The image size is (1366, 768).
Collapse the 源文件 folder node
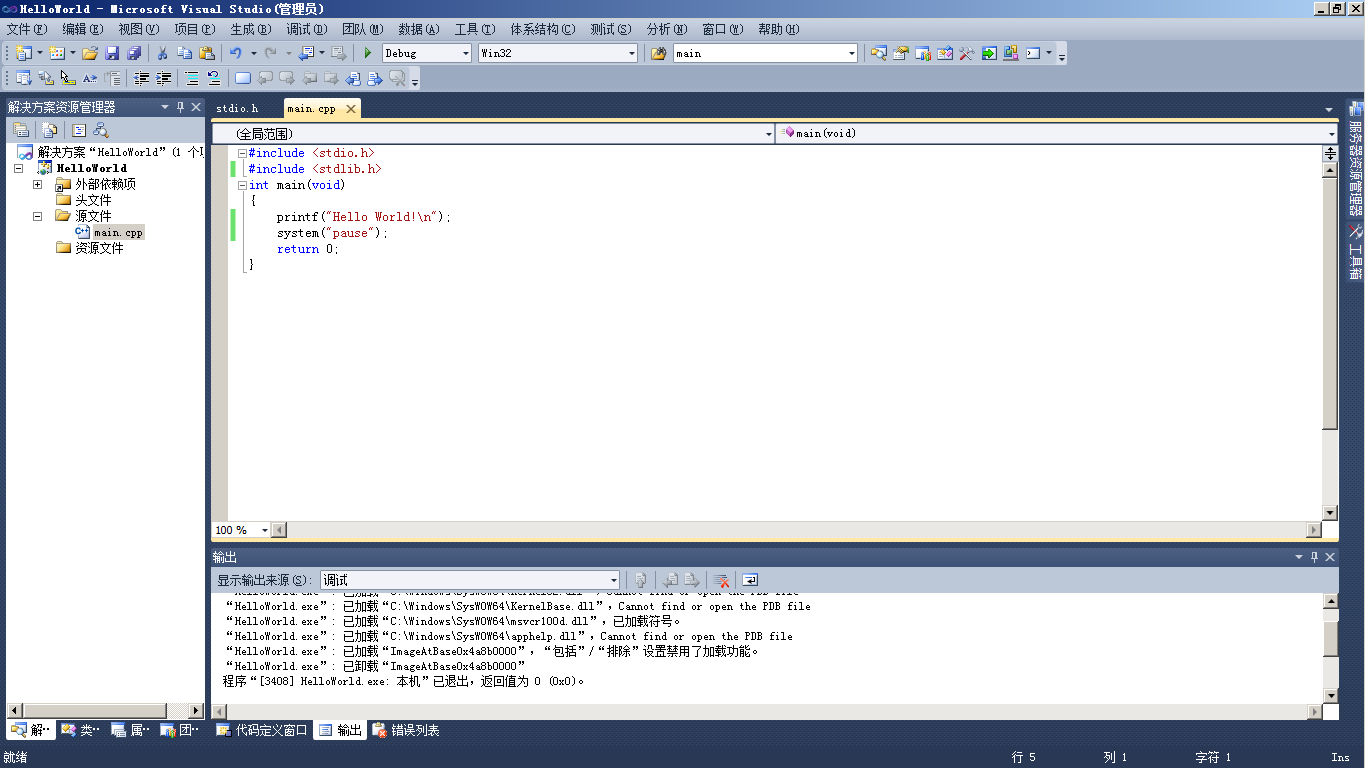38,216
